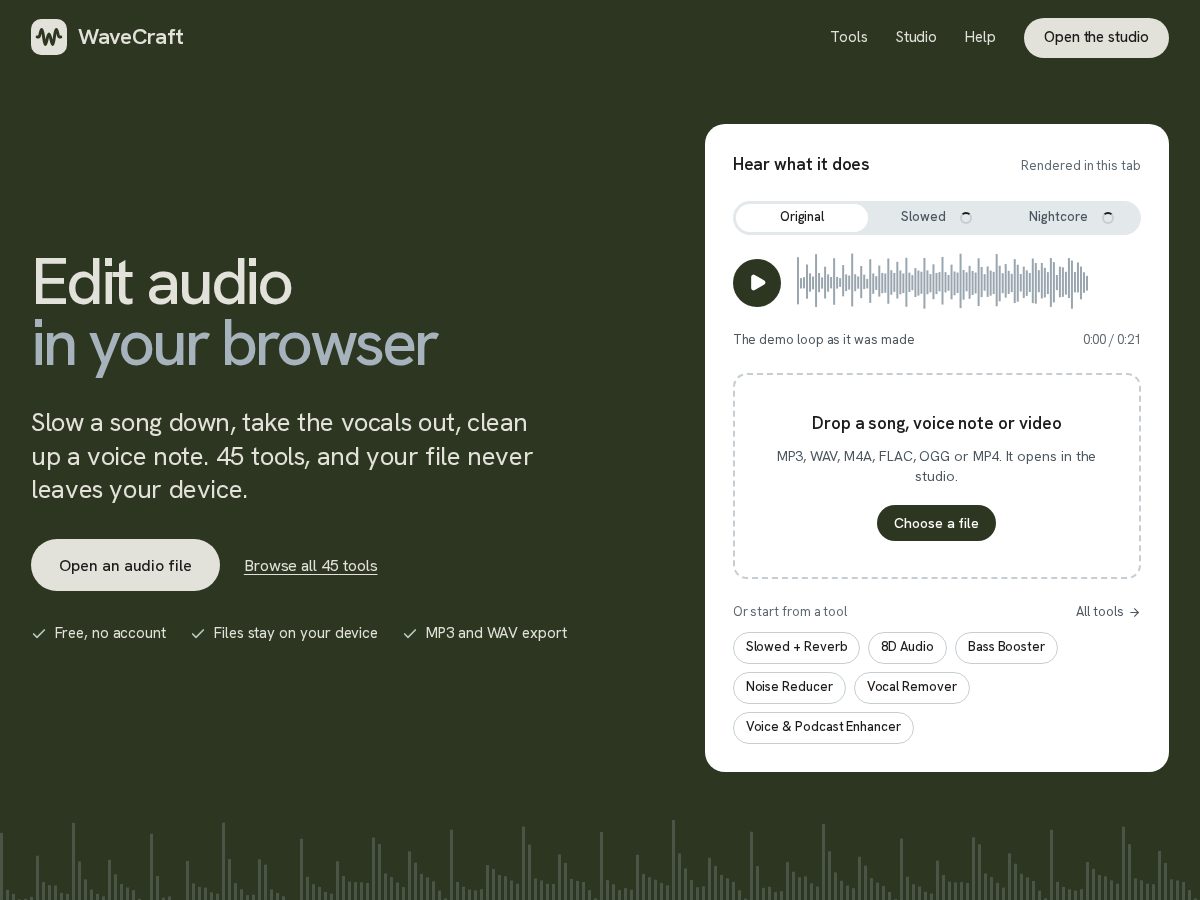This screenshot has height=900, width=1200.
Task: Open the Tools menu
Action: coord(849,37)
